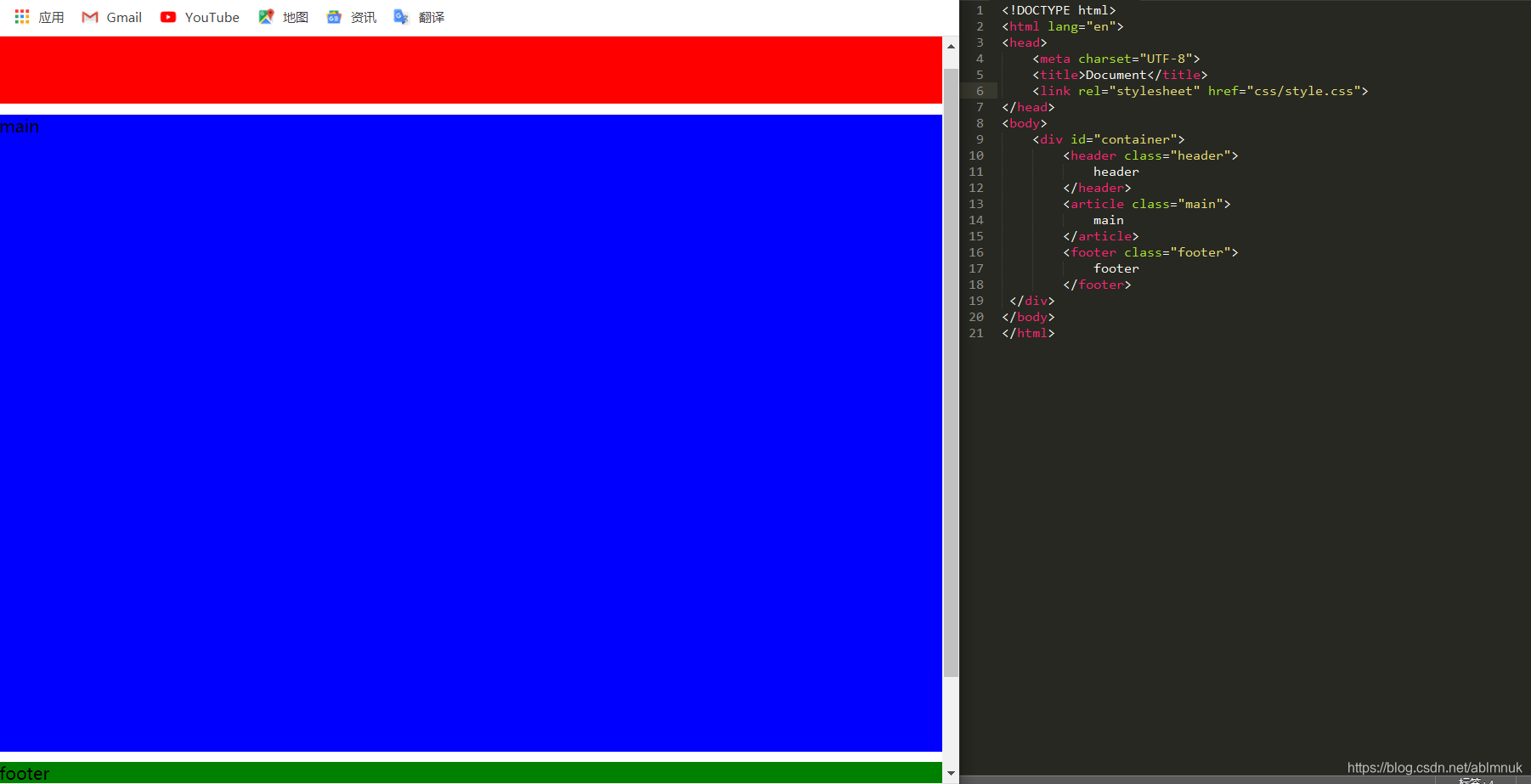1531x784 pixels.
Task: Open the YouTube bookmark icon
Action: click(x=168, y=17)
